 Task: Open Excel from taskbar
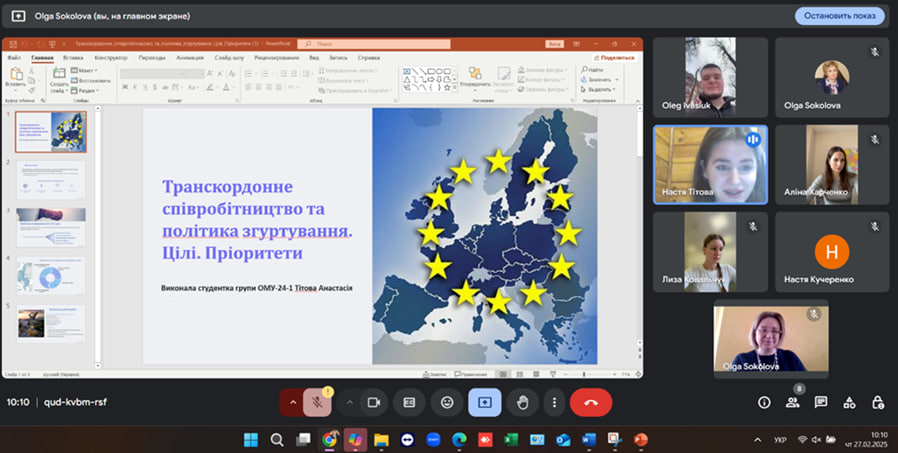[x=511, y=440]
